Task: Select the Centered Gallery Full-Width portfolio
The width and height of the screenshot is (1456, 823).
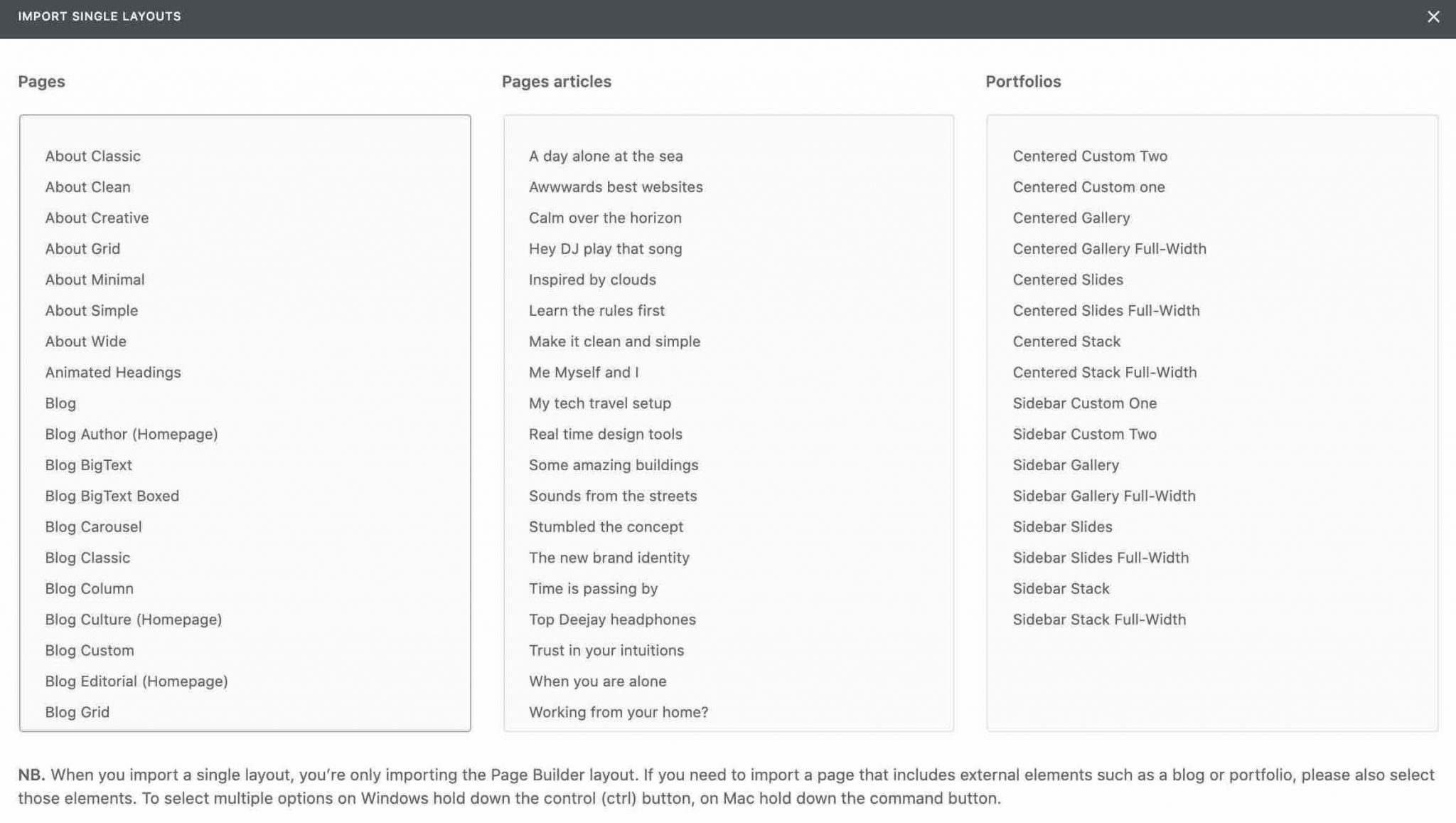Action: click(1110, 248)
